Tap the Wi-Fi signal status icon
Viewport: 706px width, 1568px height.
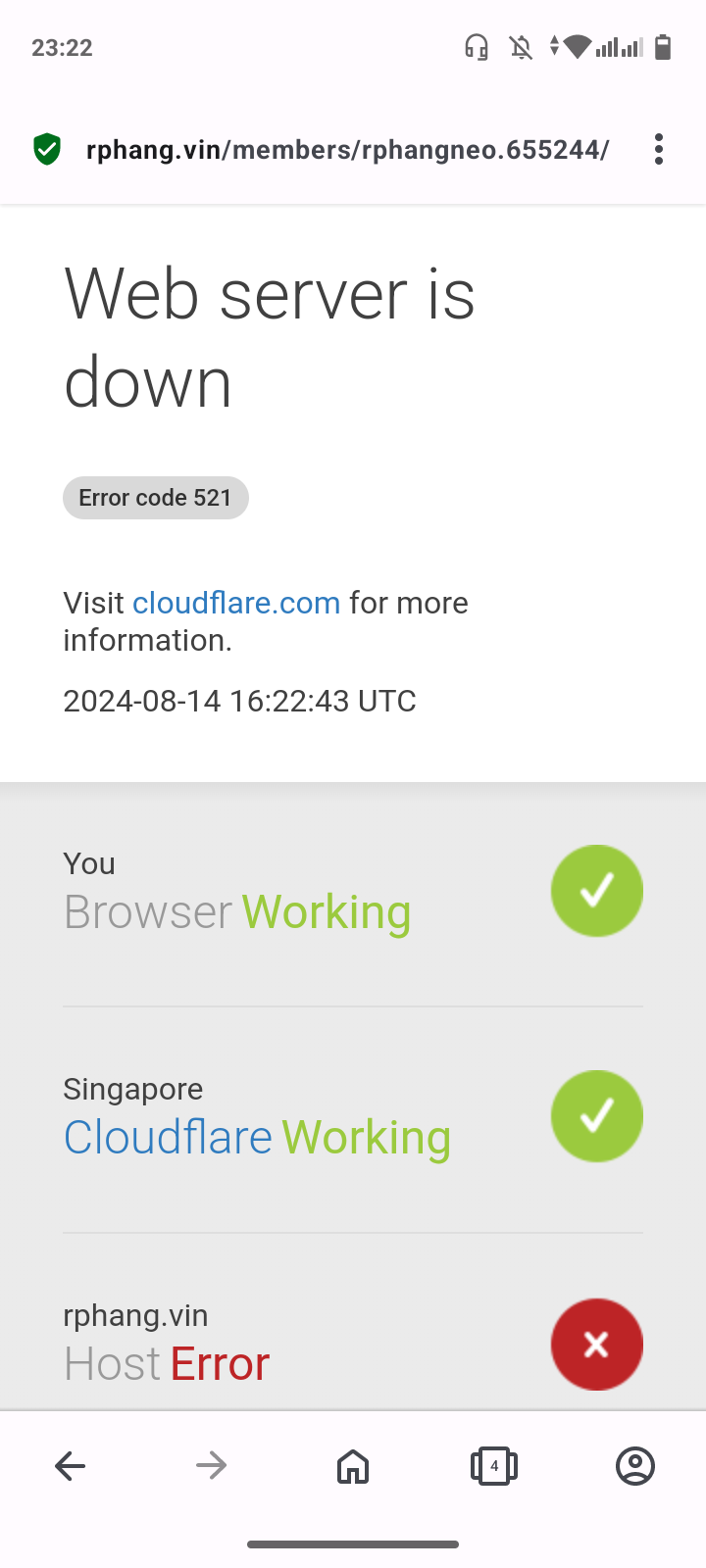[x=578, y=46]
